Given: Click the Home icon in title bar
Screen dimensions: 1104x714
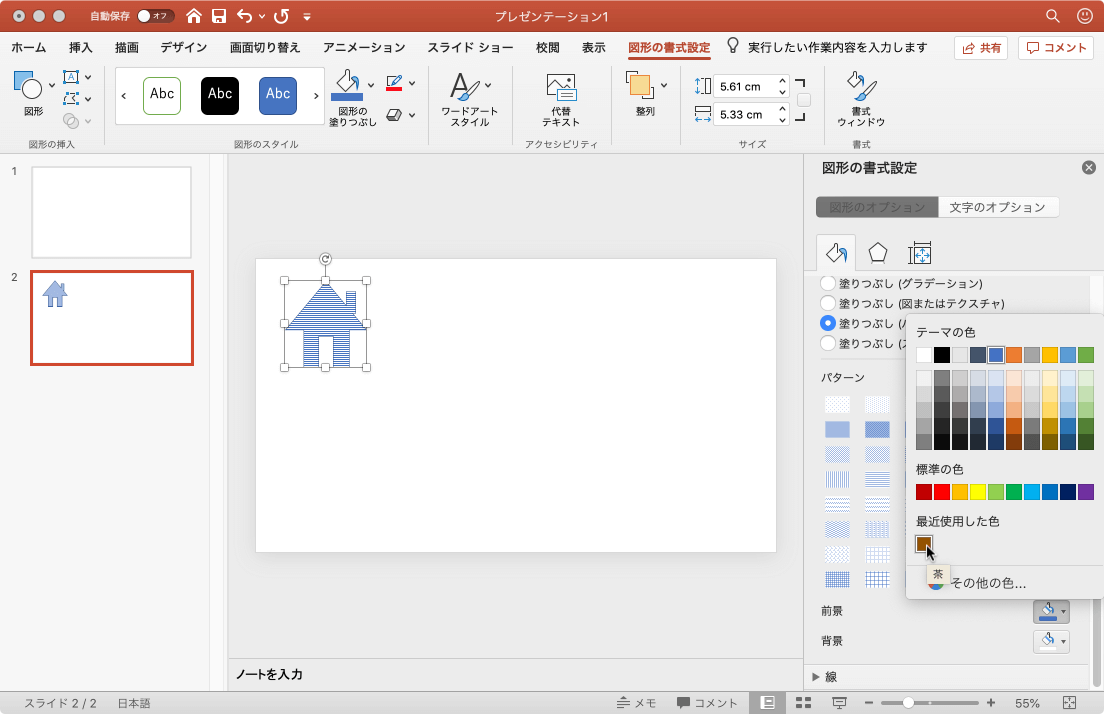Looking at the screenshot, I should pos(194,16).
